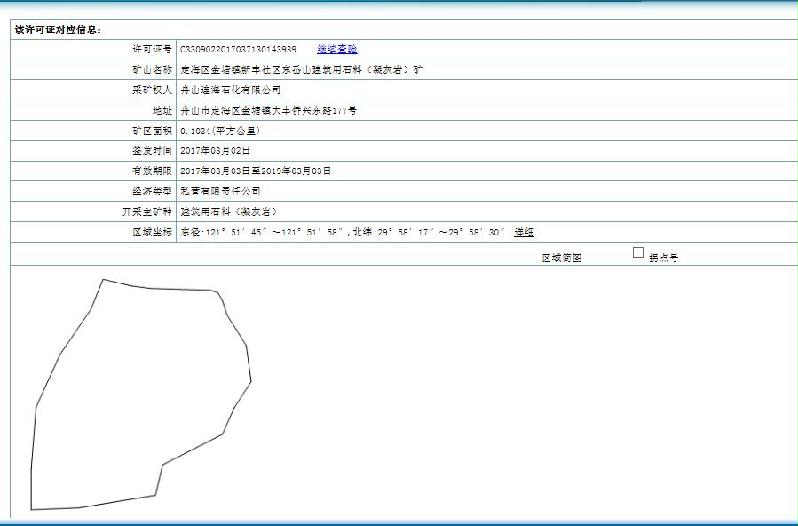Click the 有效期限 field label
Screen dimensions: 798x526
(x=152, y=171)
